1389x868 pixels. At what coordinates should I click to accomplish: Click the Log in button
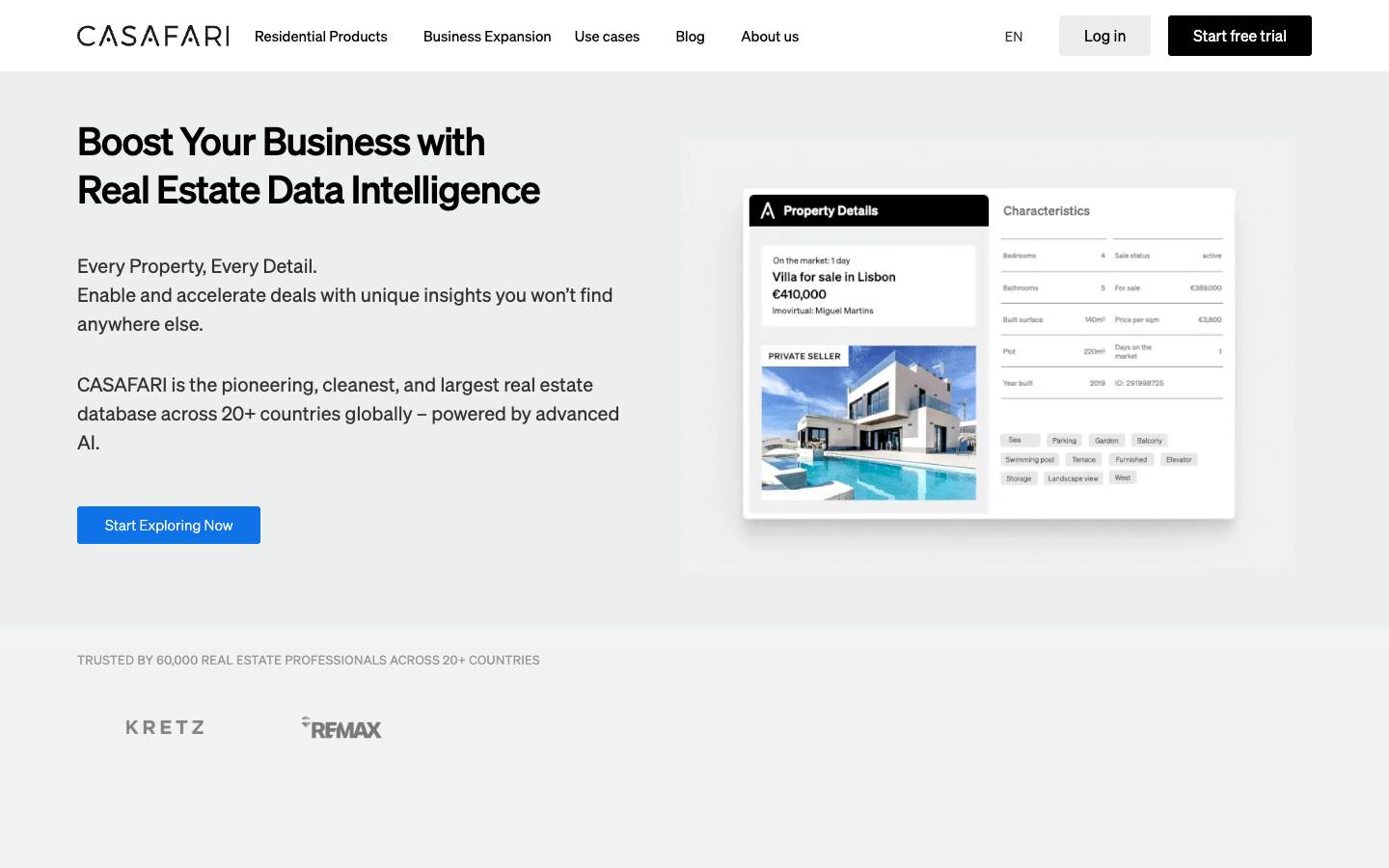(x=1104, y=36)
